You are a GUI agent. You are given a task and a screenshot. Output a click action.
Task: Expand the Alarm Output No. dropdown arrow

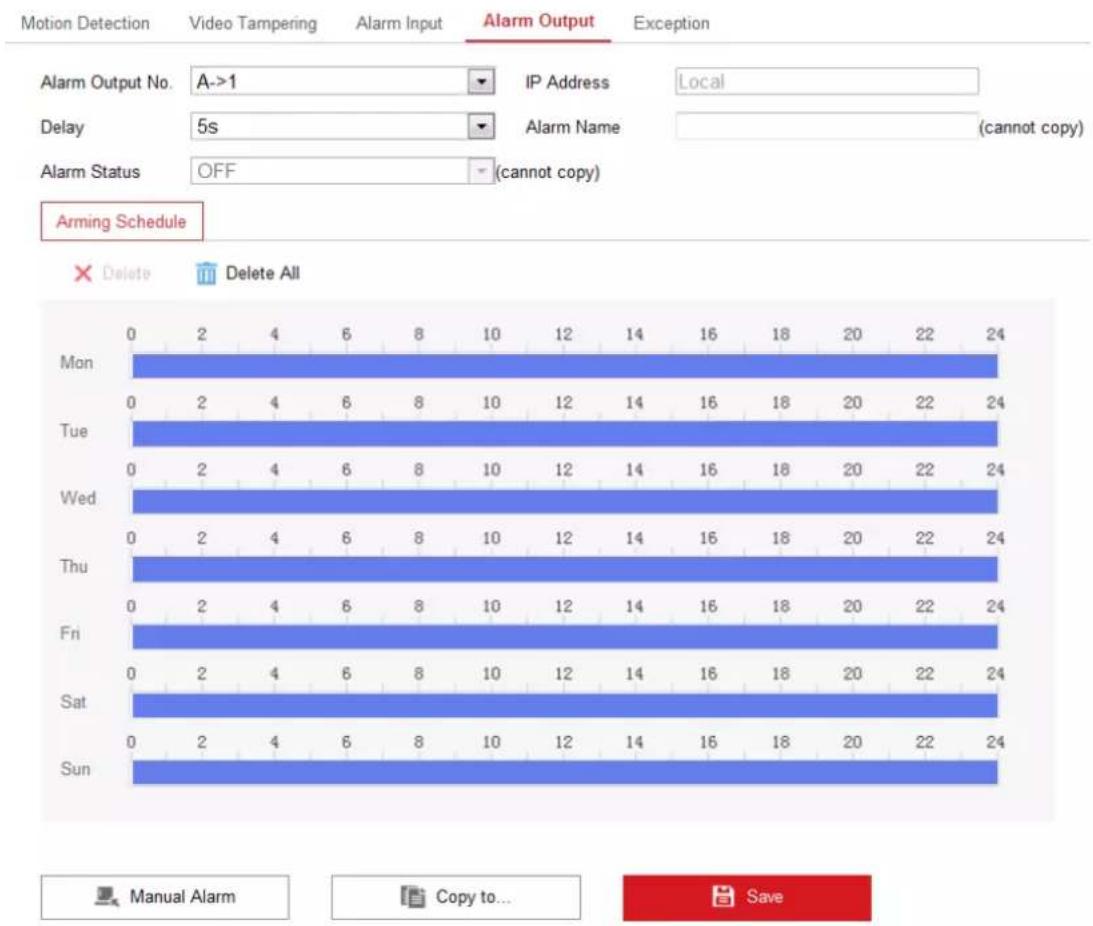[x=481, y=82]
